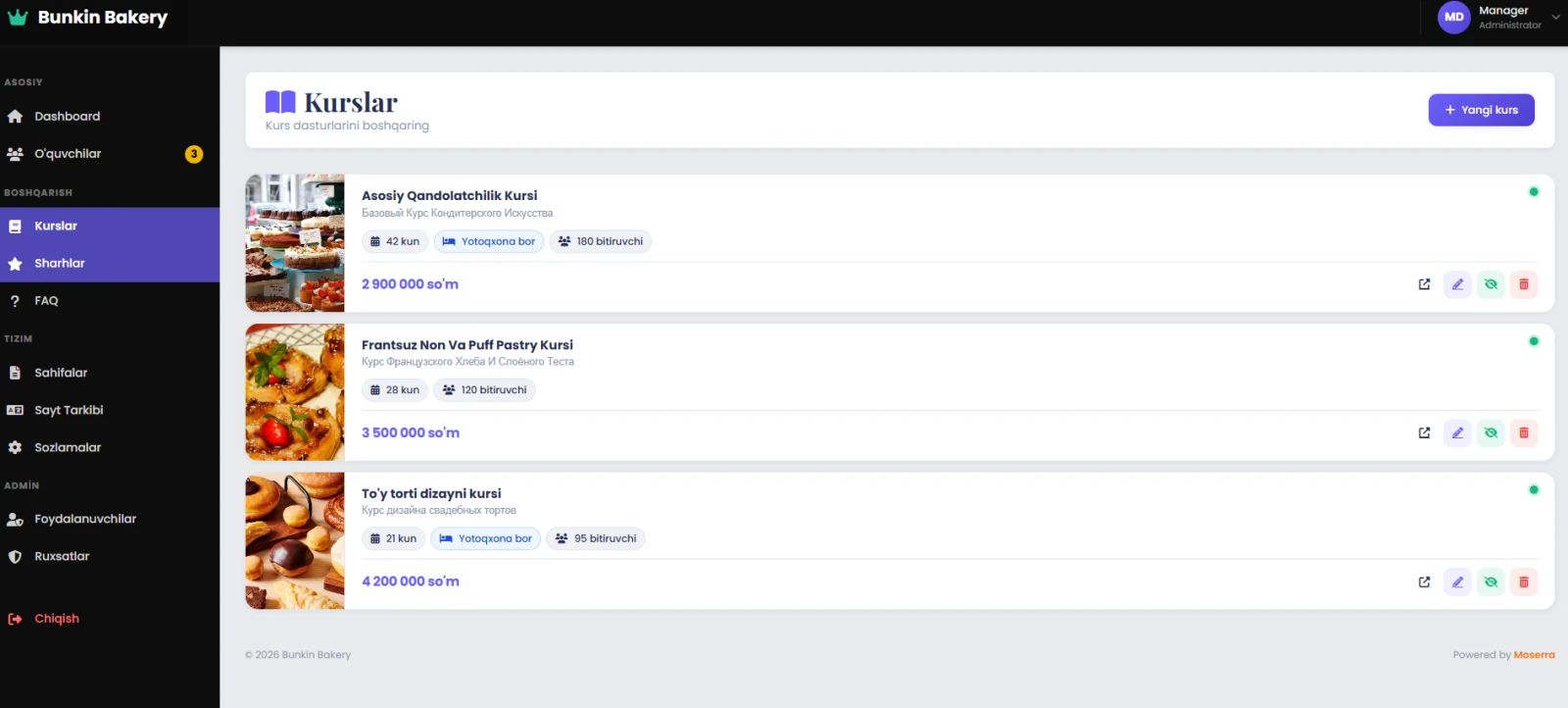Click the Bunkin Bakery crown logo
The width and height of the screenshot is (1568, 708).
18,18
